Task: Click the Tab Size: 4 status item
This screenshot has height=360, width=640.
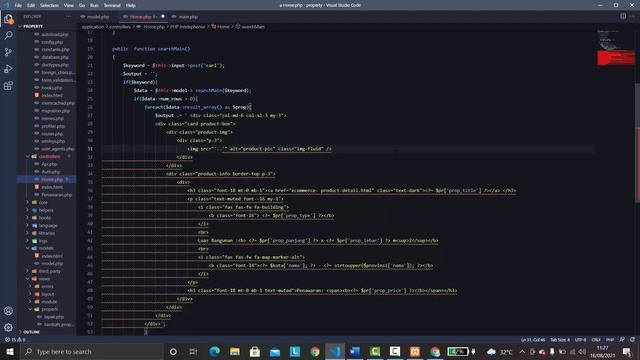Action: click(560, 340)
